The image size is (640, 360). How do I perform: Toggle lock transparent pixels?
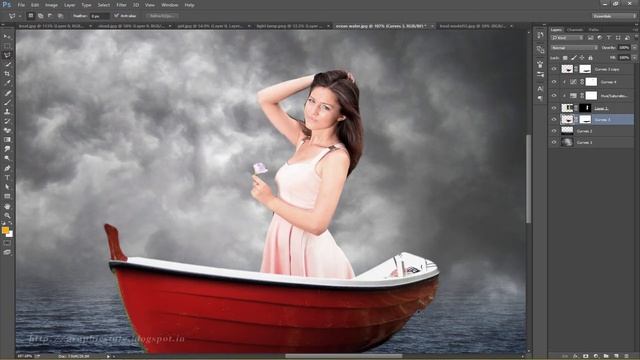click(x=565, y=58)
